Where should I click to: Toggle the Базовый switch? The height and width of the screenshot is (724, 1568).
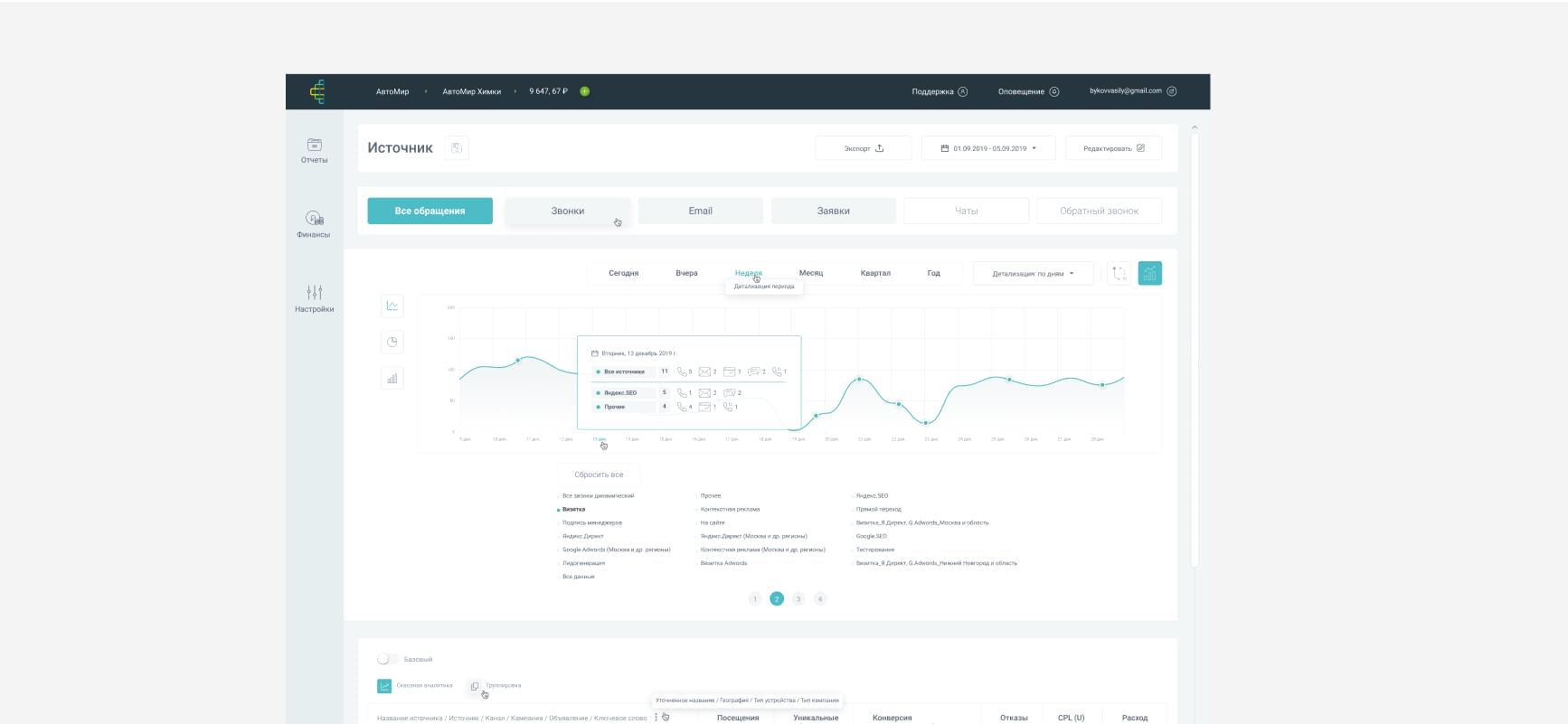coord(388,659)
